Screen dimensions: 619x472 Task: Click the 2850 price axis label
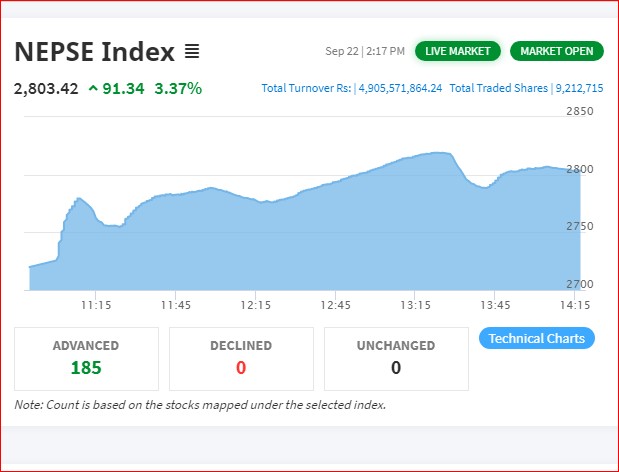[580, 111]
